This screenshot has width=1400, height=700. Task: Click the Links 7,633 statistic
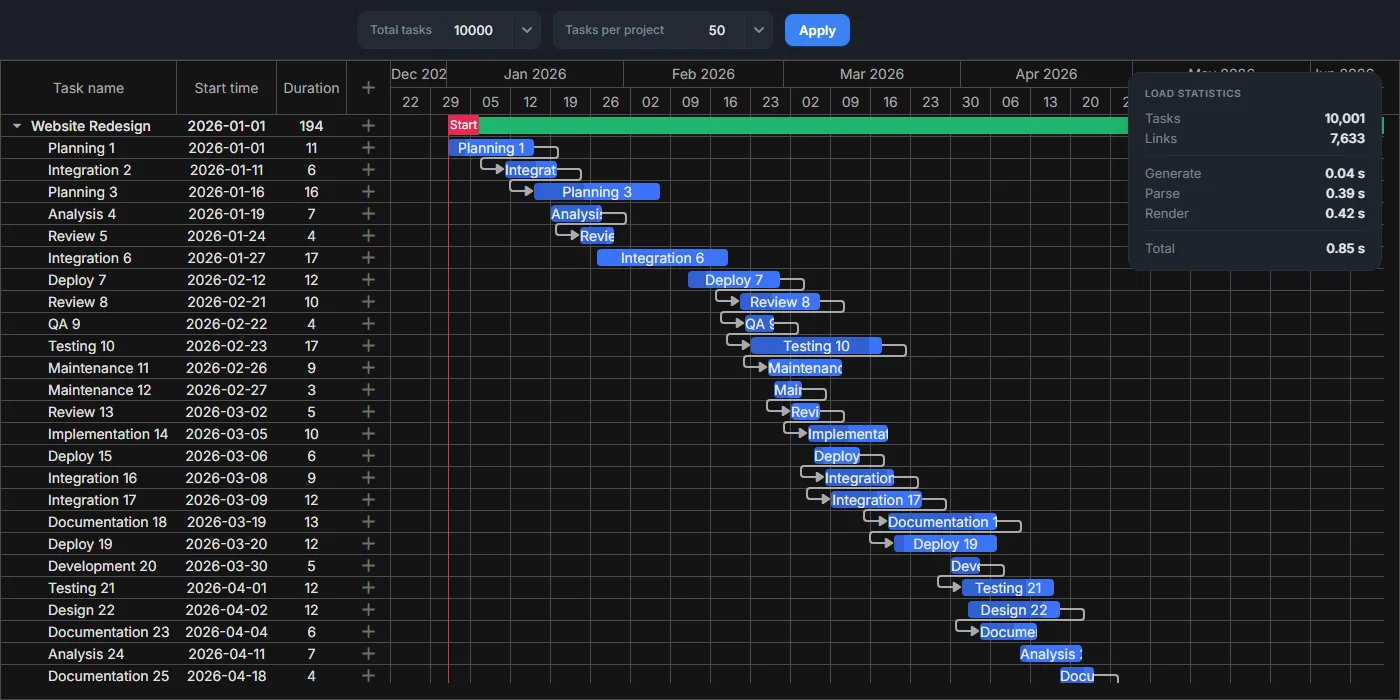(1255, 138)
